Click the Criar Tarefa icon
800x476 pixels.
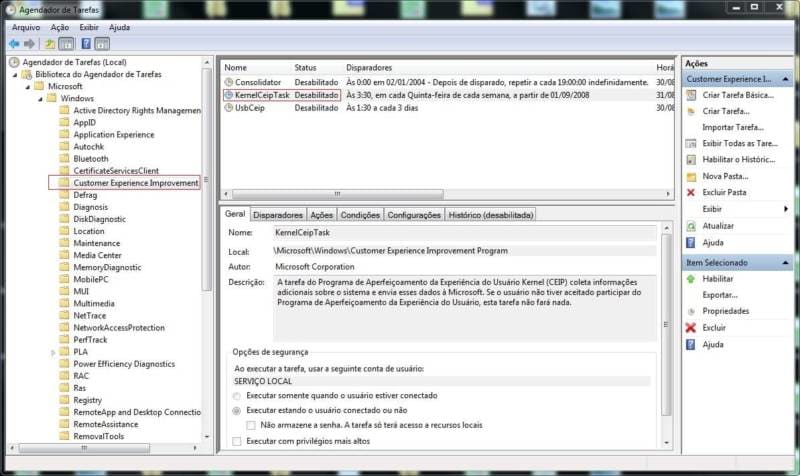[x=691, y=111]
